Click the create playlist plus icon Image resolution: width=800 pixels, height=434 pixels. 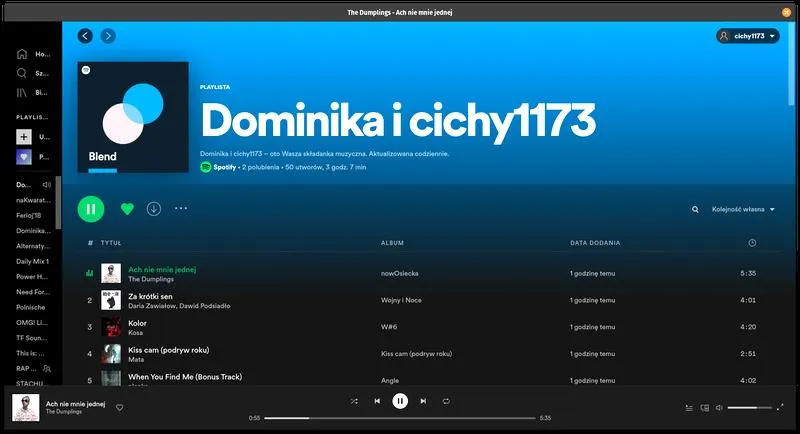(x=23, y=137)
